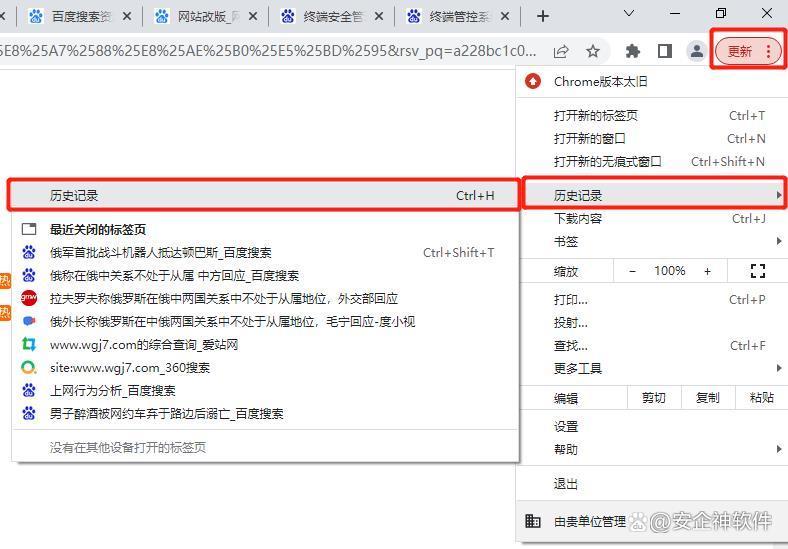The height and width of the screenshot is (549, 788).
Task: Click the 360搜索 circular favicon
Action: click(29, 368)
